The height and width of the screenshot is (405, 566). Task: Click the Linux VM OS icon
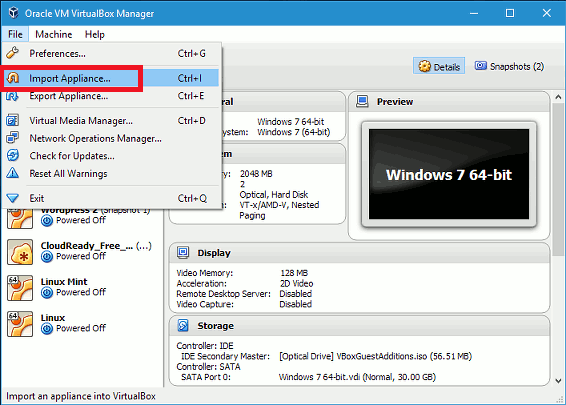coord(20,324)
